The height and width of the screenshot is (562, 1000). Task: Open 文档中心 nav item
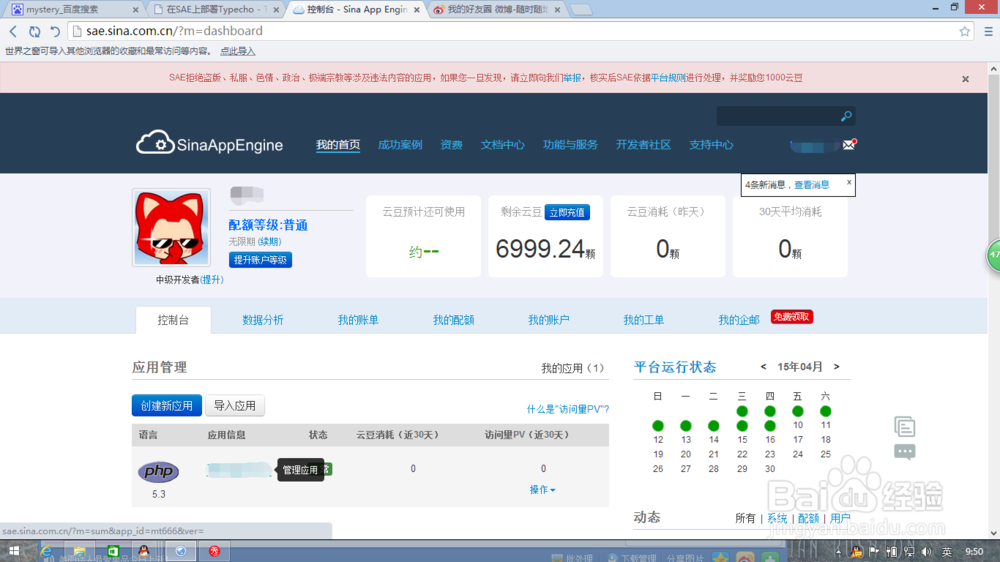coord(503,145)
